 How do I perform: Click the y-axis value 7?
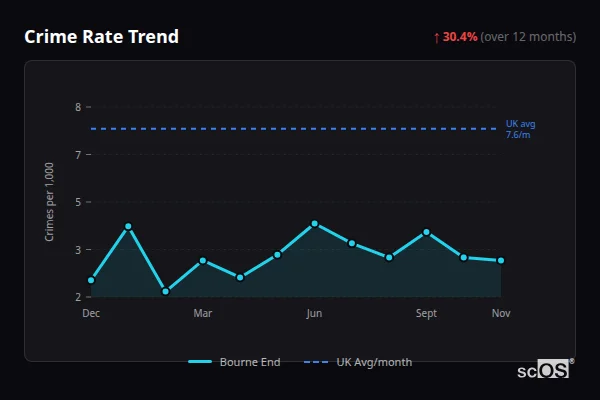pos(78,155)
